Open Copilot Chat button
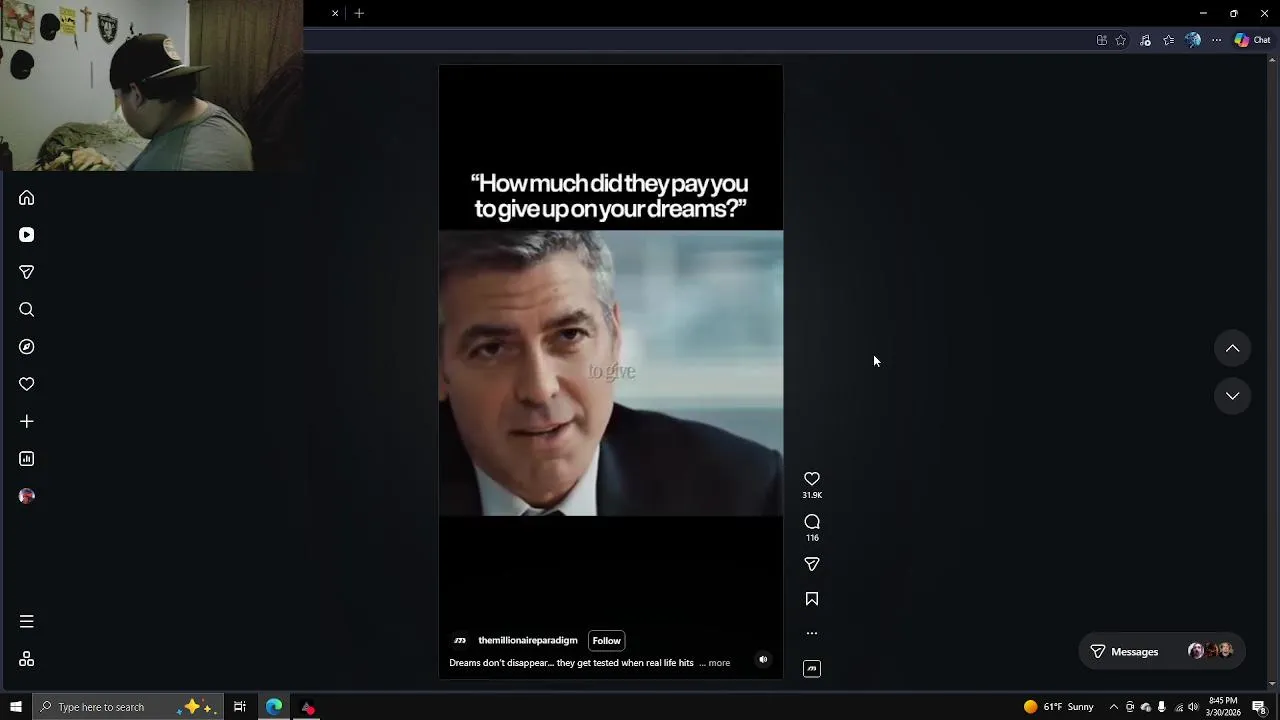Viewport: 1280px width, 720px height. tap(1252, 40)
